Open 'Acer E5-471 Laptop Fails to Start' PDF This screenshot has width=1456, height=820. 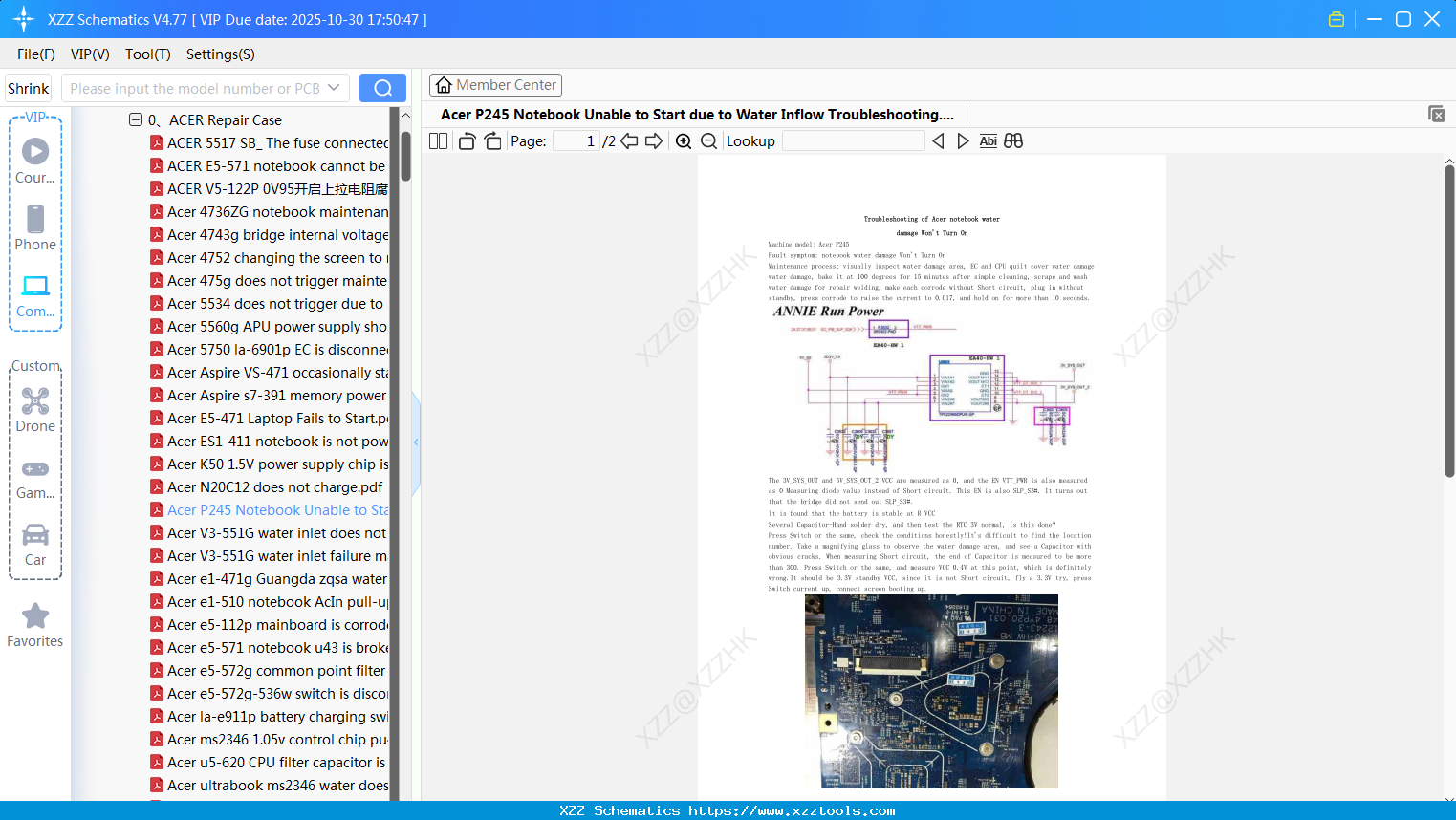click(x=270, y=419)
